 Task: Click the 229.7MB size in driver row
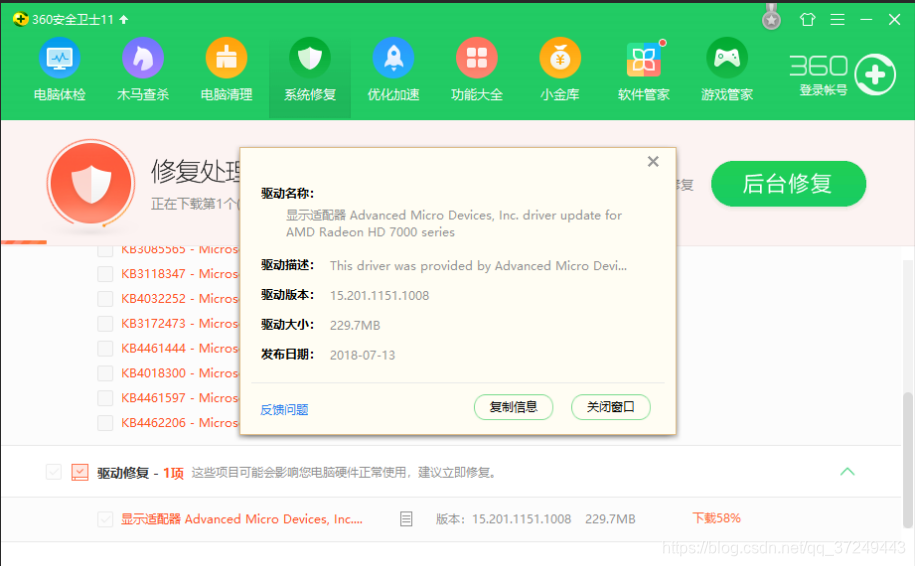[x=610, y=519]
